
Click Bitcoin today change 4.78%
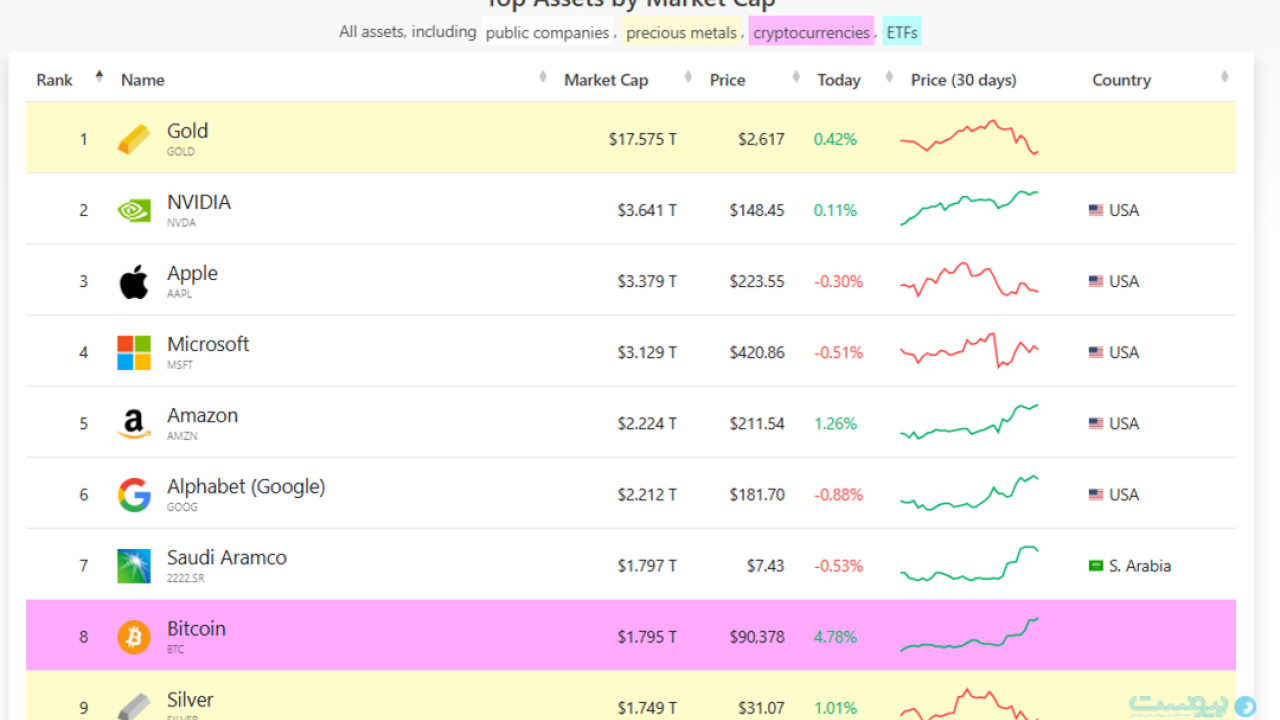pyautogui.click(x=835, y=637)
